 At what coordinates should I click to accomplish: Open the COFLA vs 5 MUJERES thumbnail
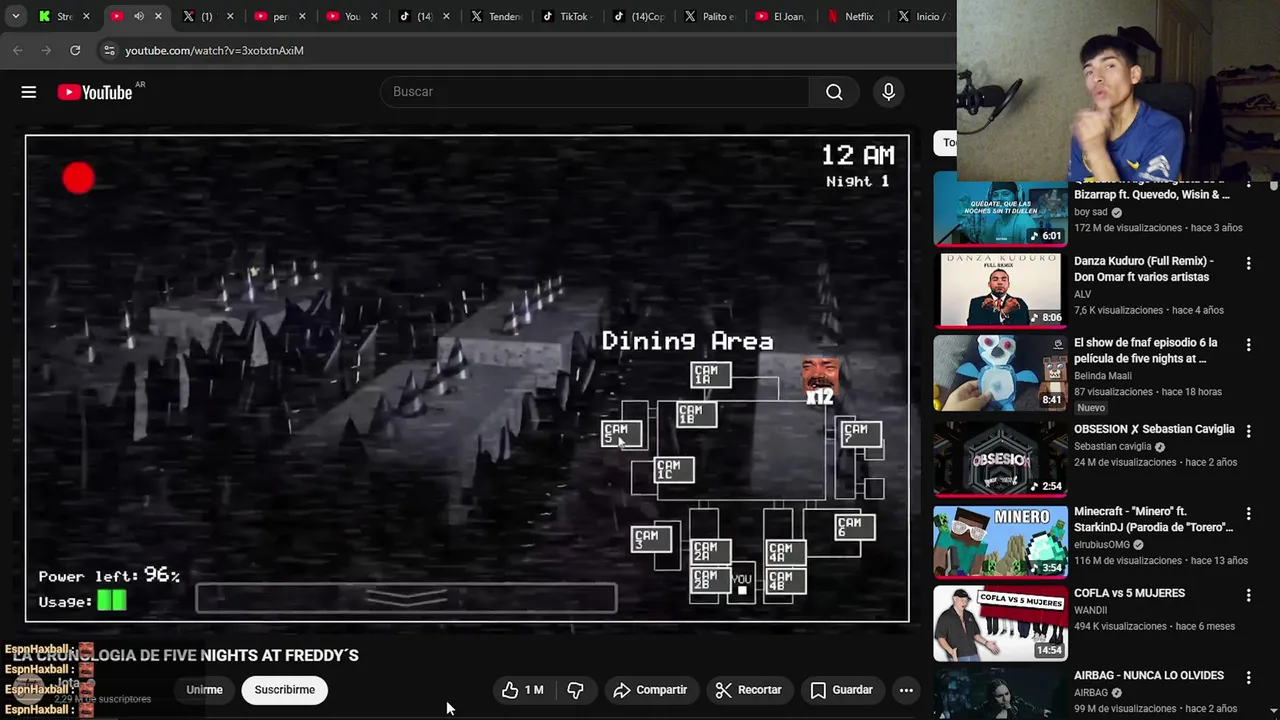coord(1000,624)
